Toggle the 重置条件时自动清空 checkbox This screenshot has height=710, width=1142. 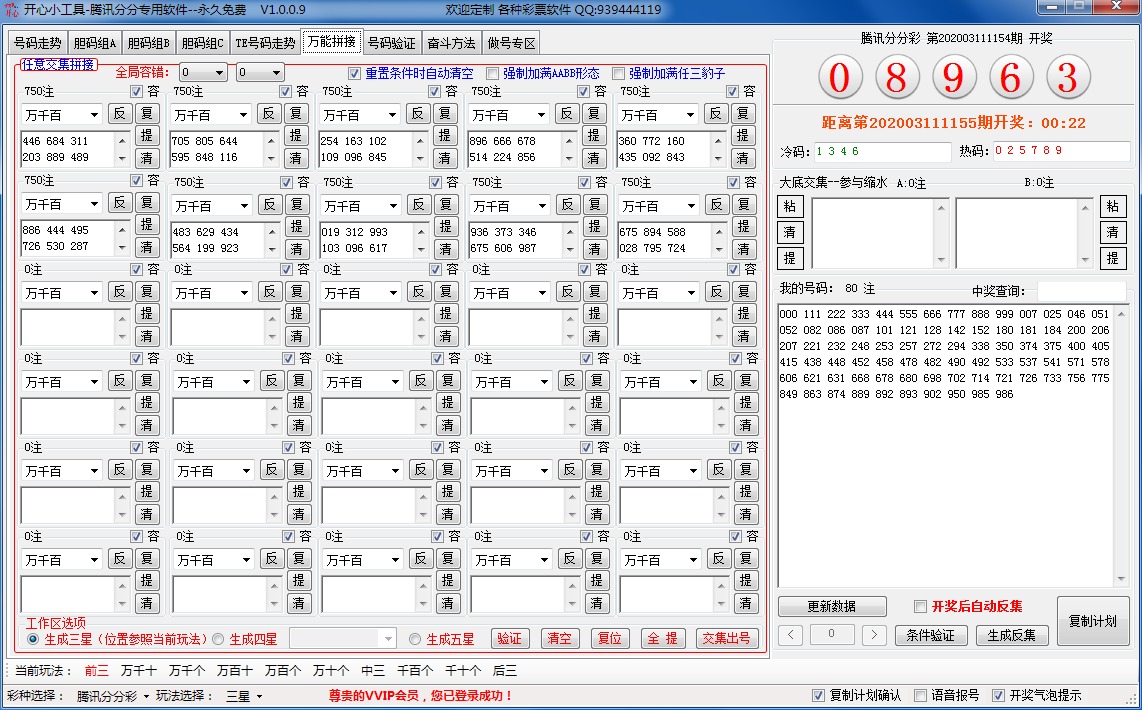355,73
